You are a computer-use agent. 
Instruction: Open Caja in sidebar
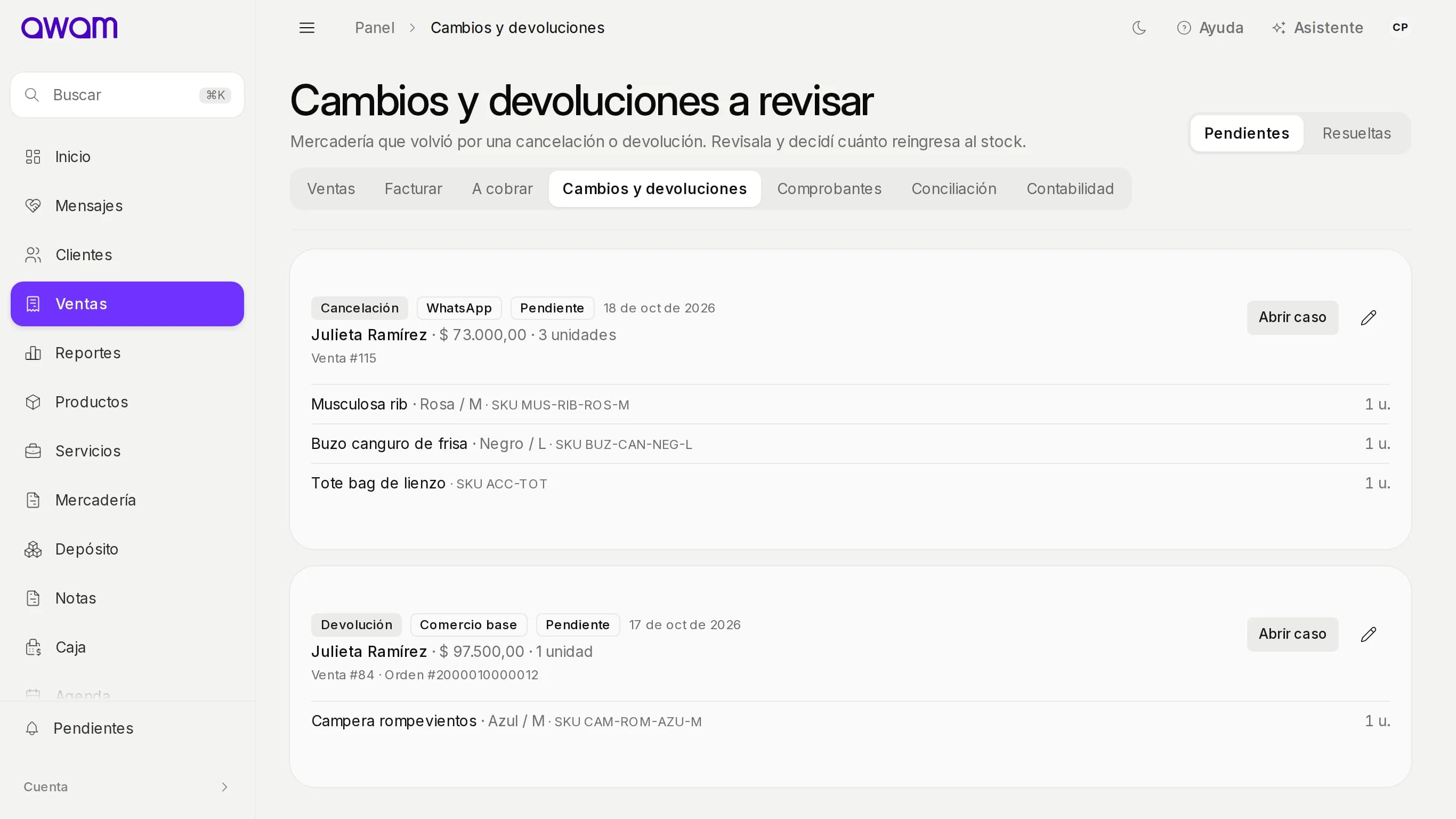[127, 647]
